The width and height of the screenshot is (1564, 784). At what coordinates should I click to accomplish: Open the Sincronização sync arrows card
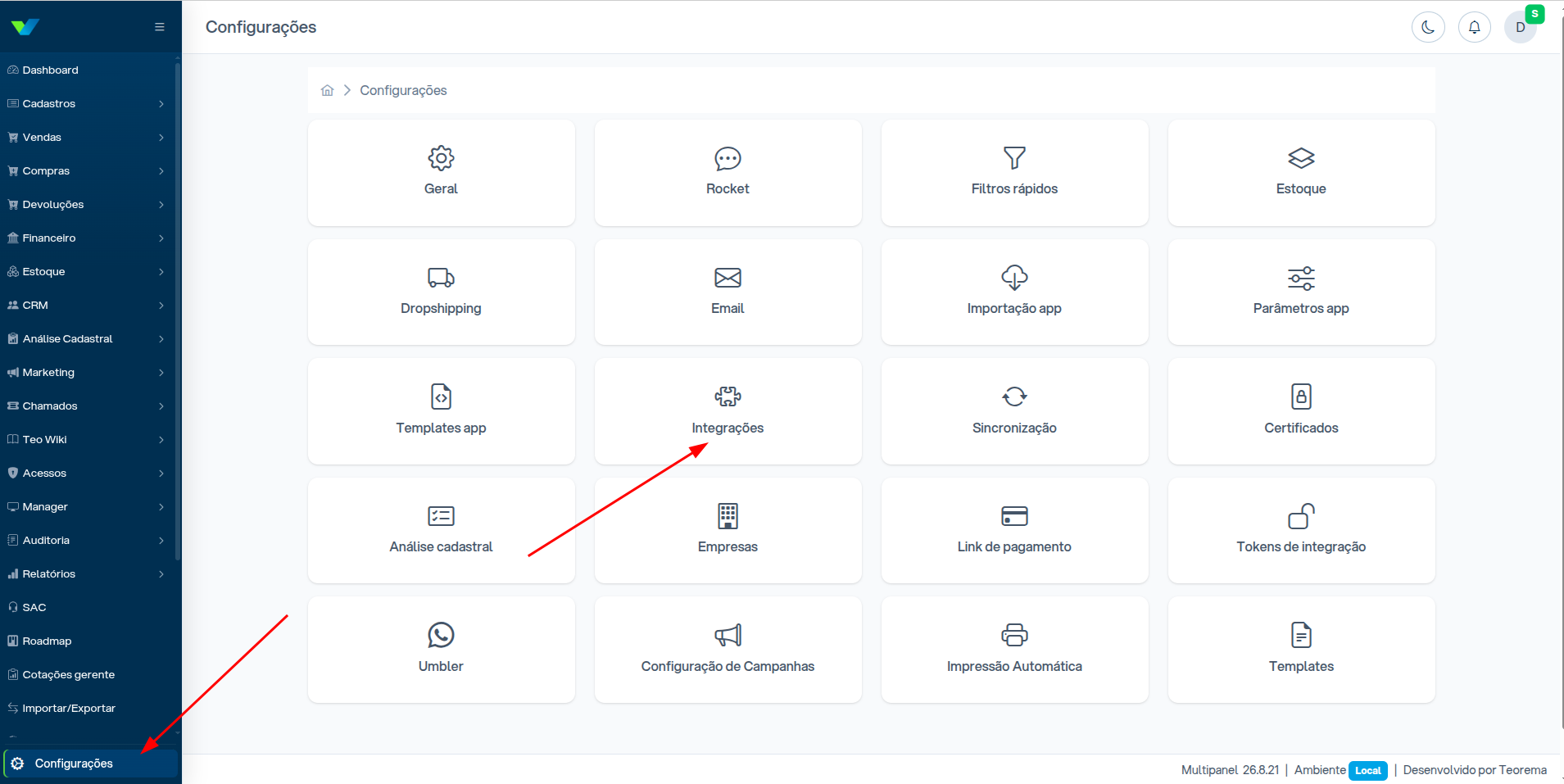coord(1014,411)
